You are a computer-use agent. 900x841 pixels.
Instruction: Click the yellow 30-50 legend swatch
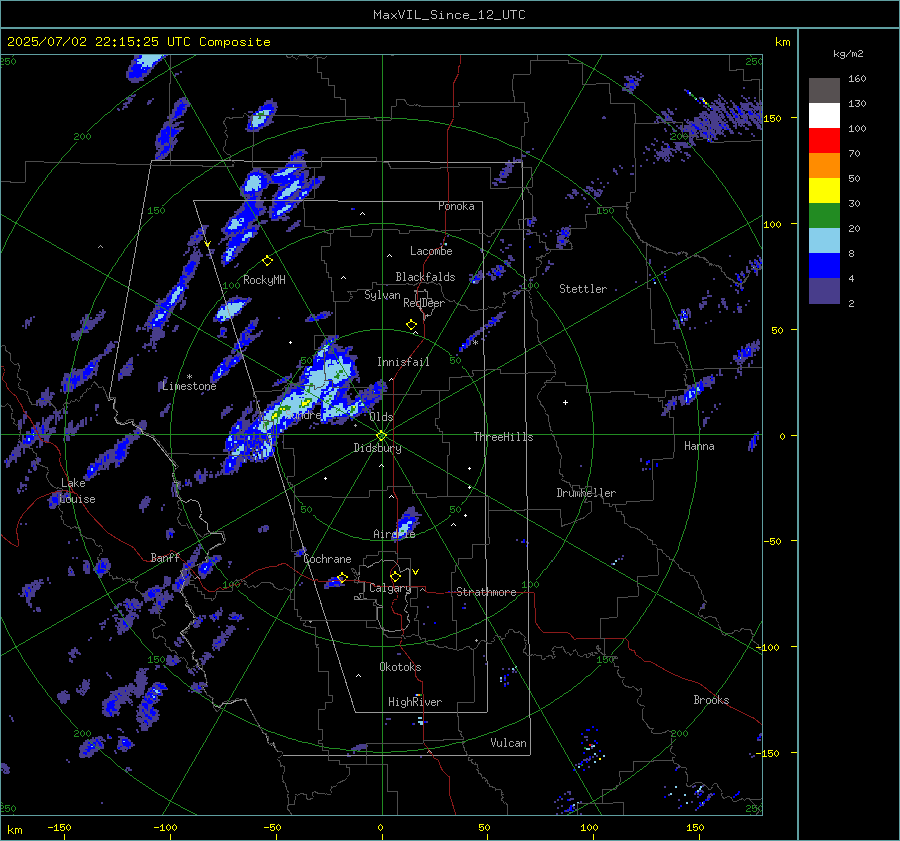click(824, 191)
